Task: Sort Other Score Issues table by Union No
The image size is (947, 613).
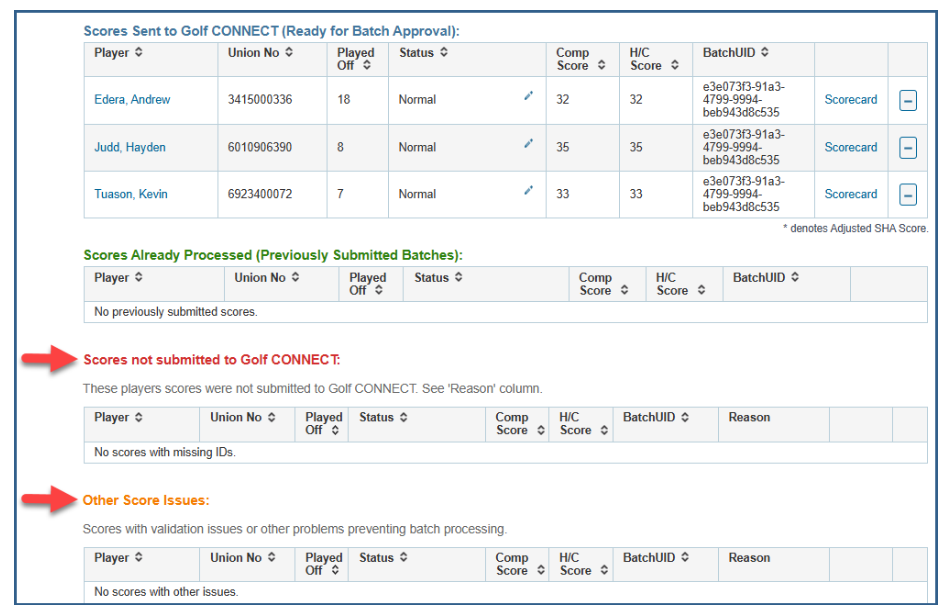Action: (272, 557)
